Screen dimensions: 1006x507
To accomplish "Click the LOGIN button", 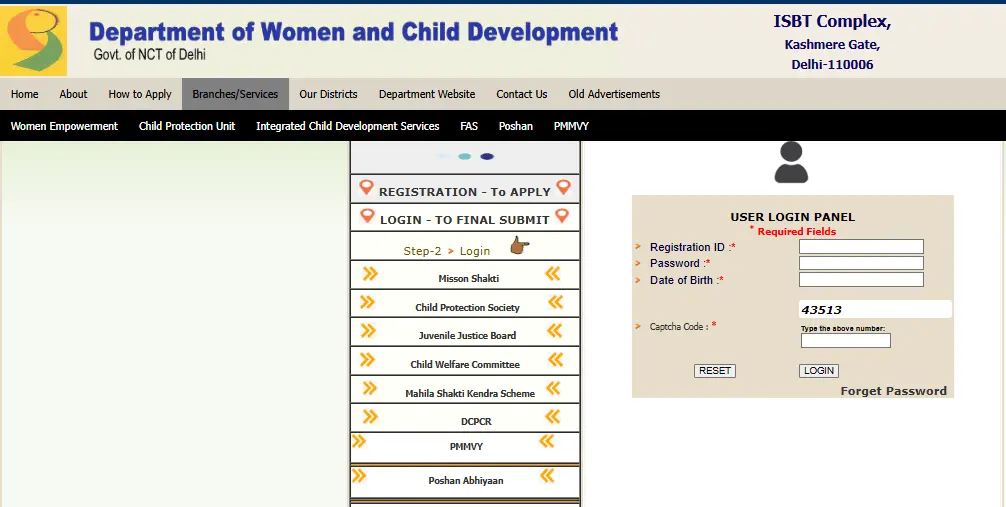I will click(819, 371).
